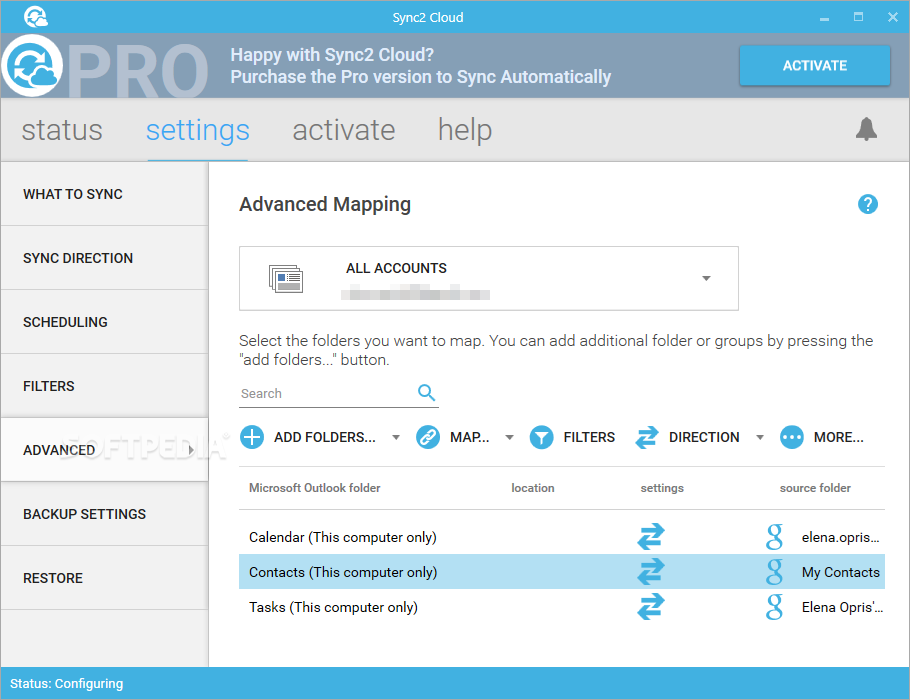Click the location column header

[533, 488]
